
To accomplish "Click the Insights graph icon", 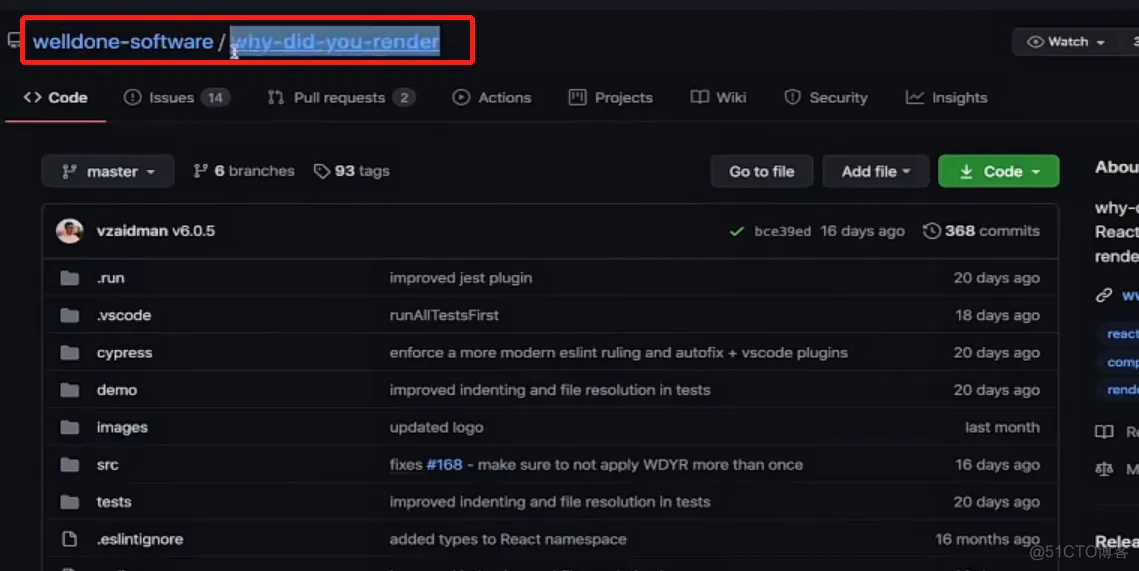I will pyautogui.click(x=915, y=97).
